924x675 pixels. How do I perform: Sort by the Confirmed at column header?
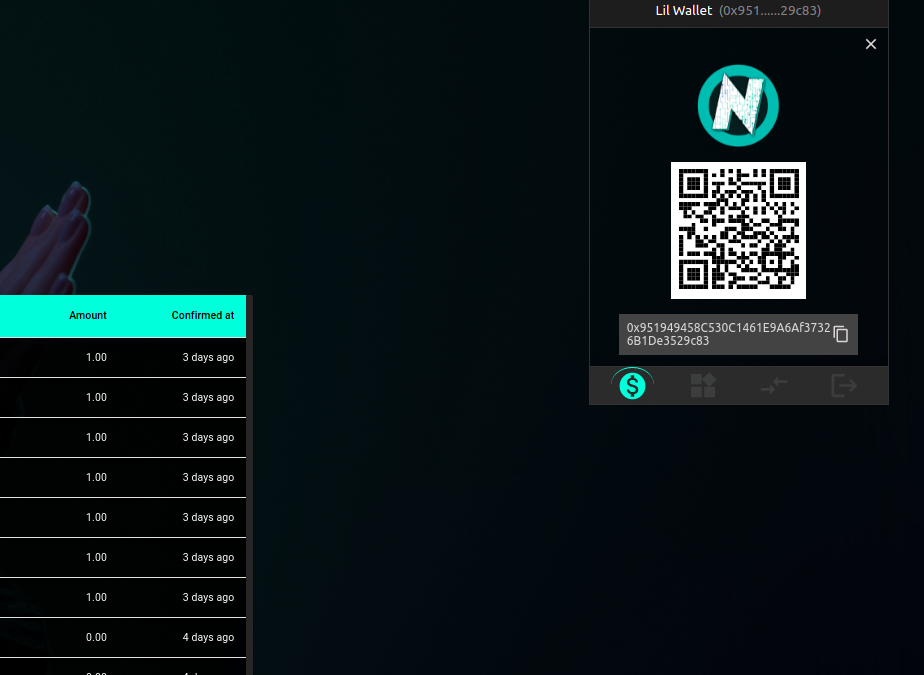tap(202, 315)
